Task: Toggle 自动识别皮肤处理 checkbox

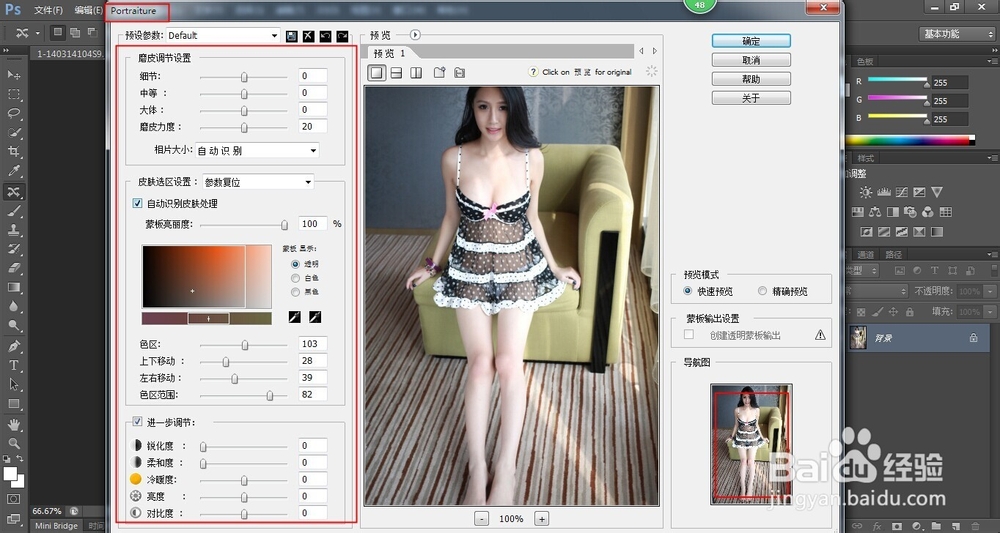Action: coord(137,203)
